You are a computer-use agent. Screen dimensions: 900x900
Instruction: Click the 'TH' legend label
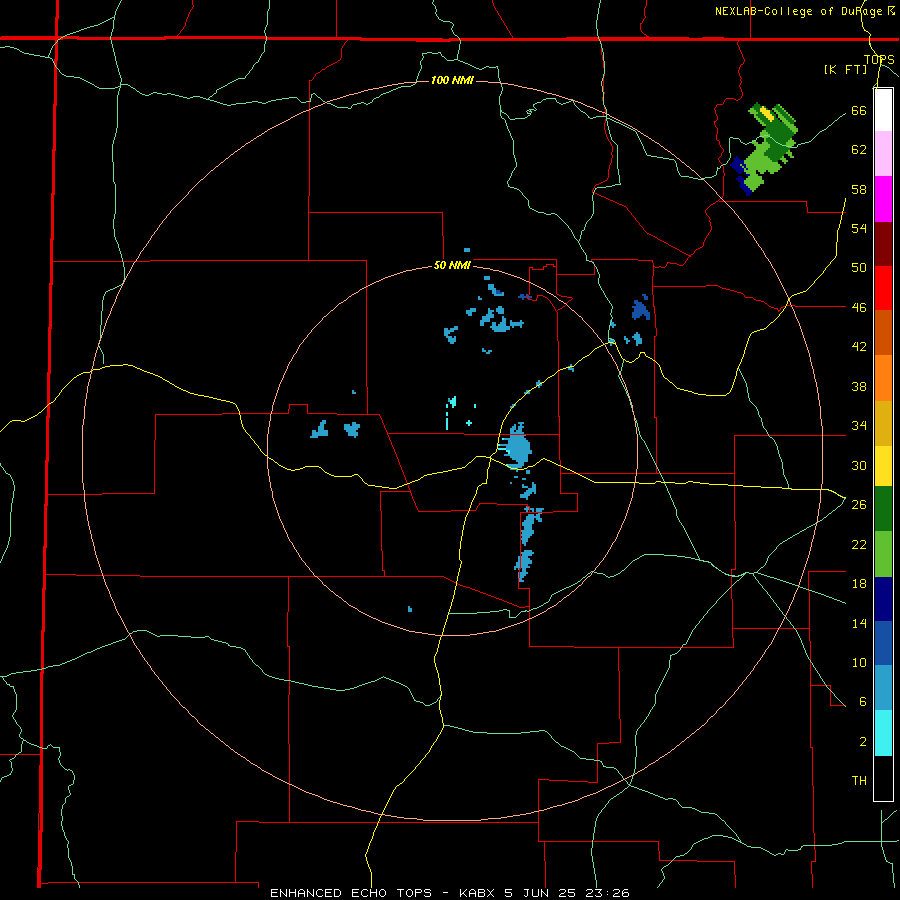tap(859, 781)
